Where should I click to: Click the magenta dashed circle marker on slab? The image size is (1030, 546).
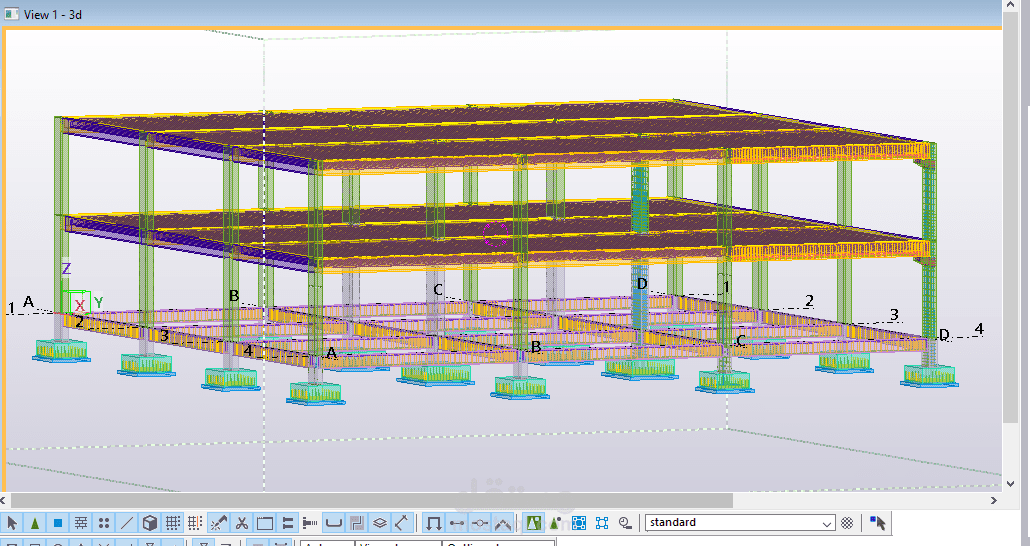point(496,233)
